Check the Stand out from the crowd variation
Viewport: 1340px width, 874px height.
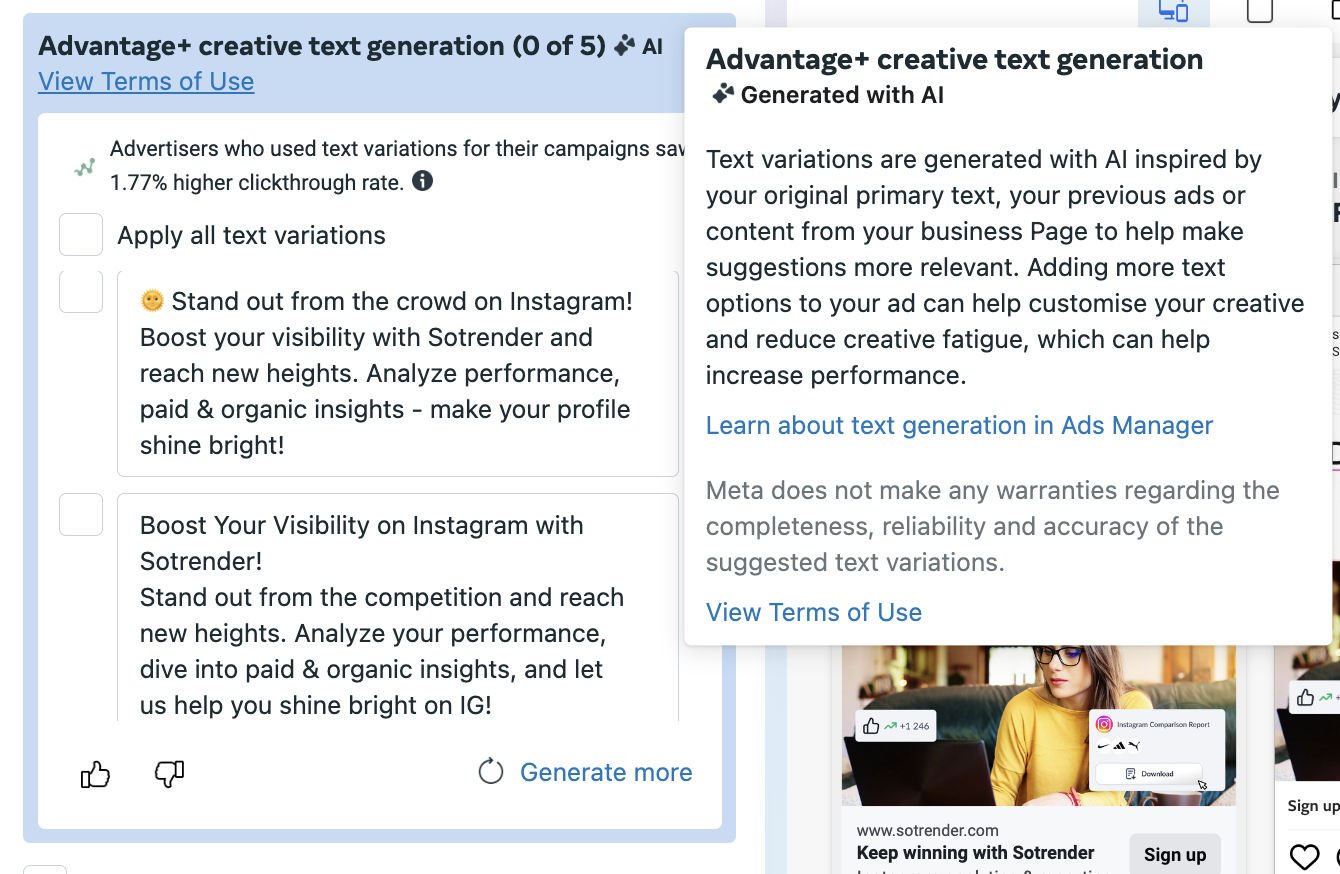81,292
